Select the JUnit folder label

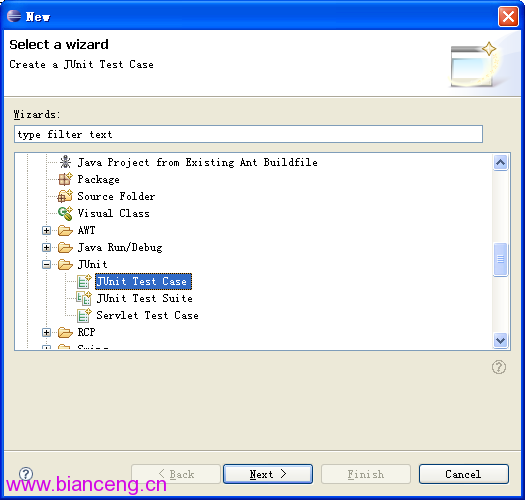(92, 265)
